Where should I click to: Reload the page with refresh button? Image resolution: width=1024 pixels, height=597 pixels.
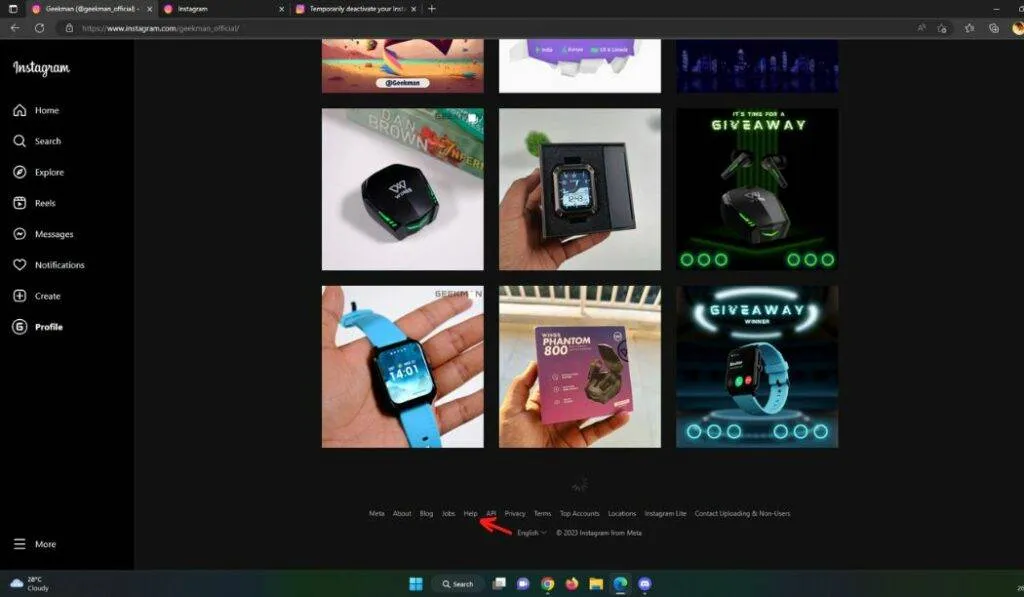[39, 28]
